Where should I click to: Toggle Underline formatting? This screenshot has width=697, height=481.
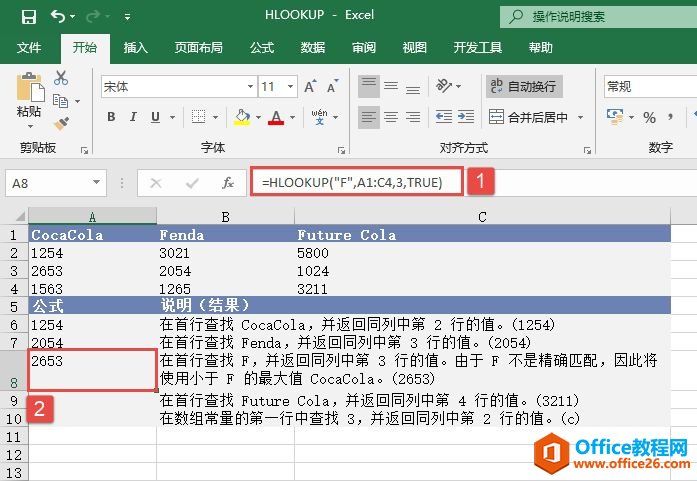click(x=155, y=117)
